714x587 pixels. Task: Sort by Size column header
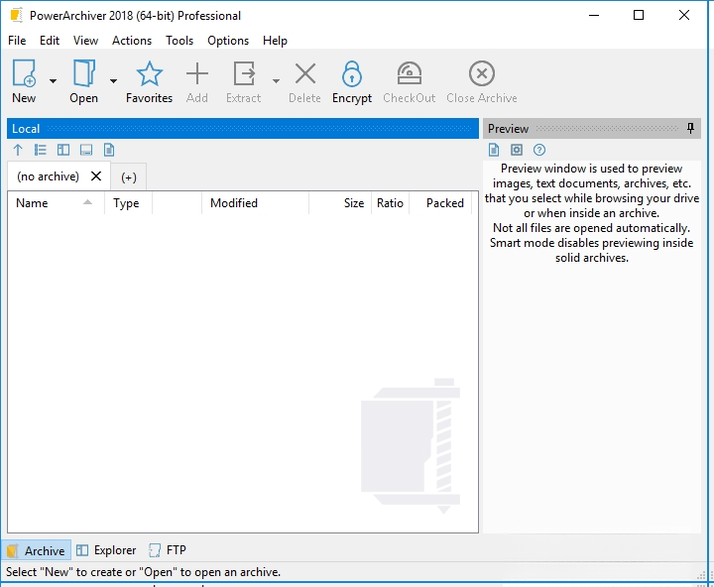pyautogui.click(x=340, y=203)
